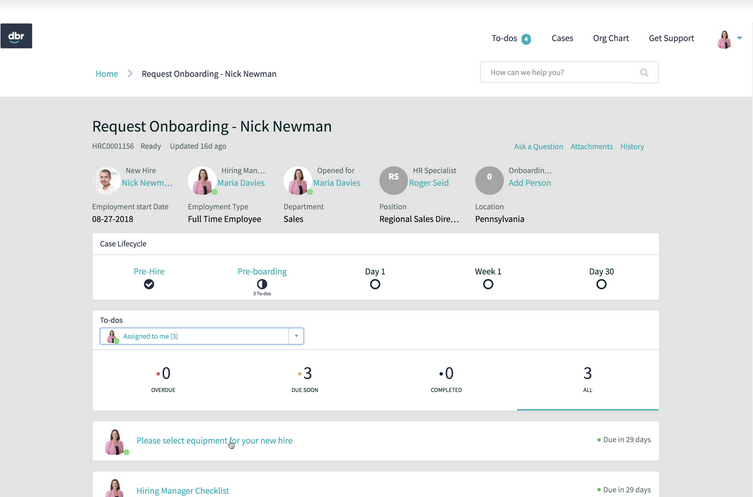Screen dimensions: 753x497
Task: Select the Pre-Hire lifecycle stage
Action: click(149, 271)
